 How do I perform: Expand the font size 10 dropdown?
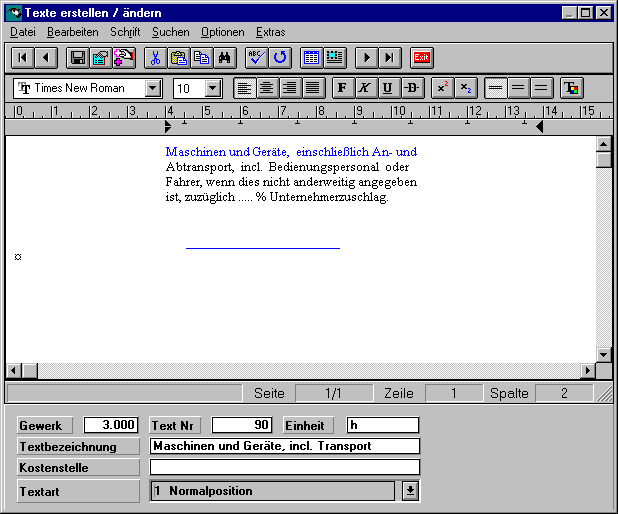pos(212,88)
